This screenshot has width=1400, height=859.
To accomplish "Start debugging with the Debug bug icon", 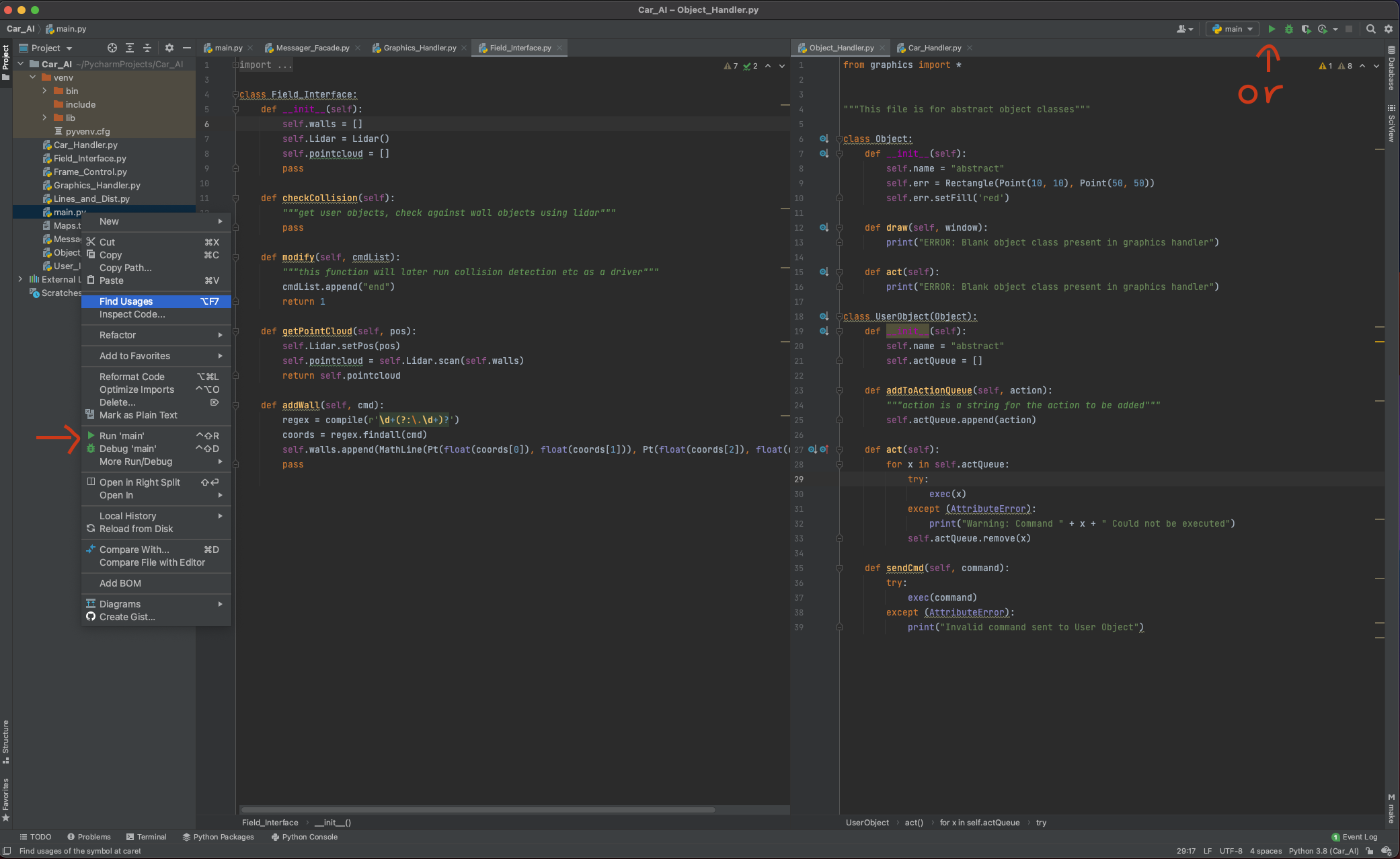I will [1288, 29].
